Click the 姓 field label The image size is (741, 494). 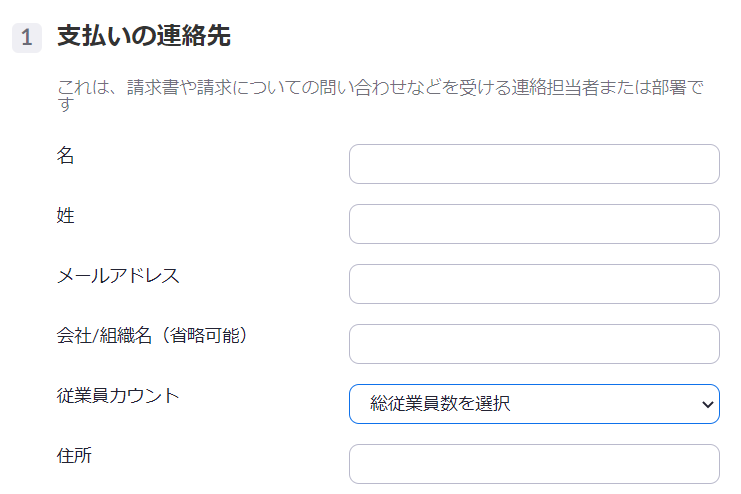[x=66, y=215]
